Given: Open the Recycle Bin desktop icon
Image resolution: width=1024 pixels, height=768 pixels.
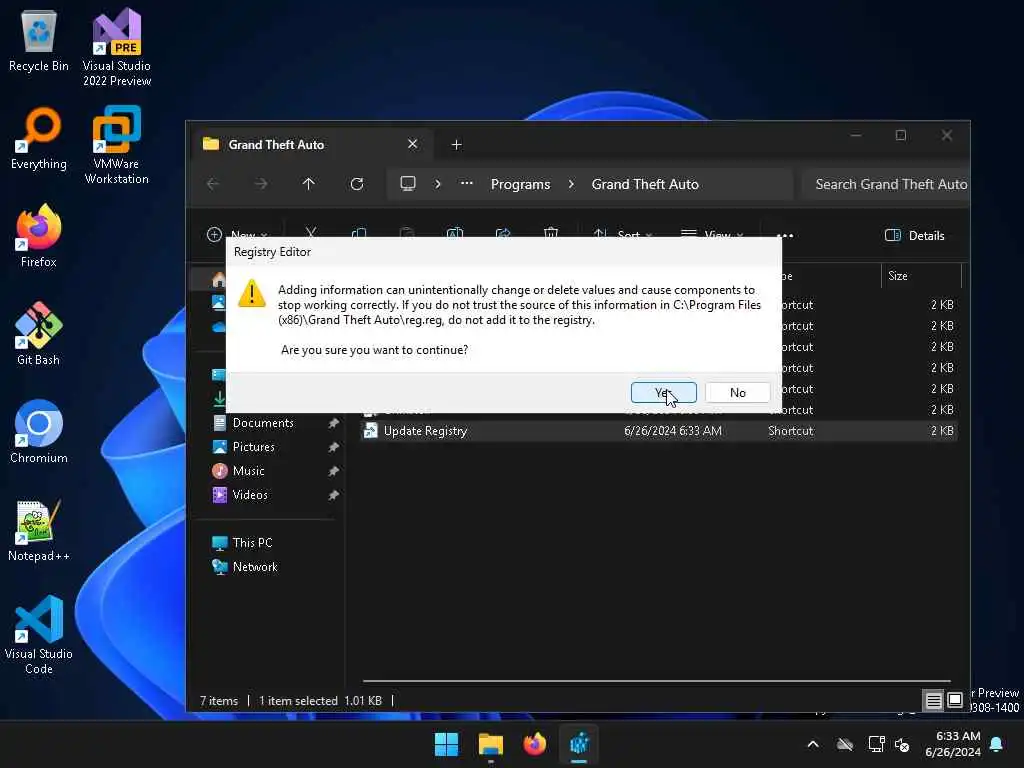Looking at the screenshot, I should click(x=39, y=40).
